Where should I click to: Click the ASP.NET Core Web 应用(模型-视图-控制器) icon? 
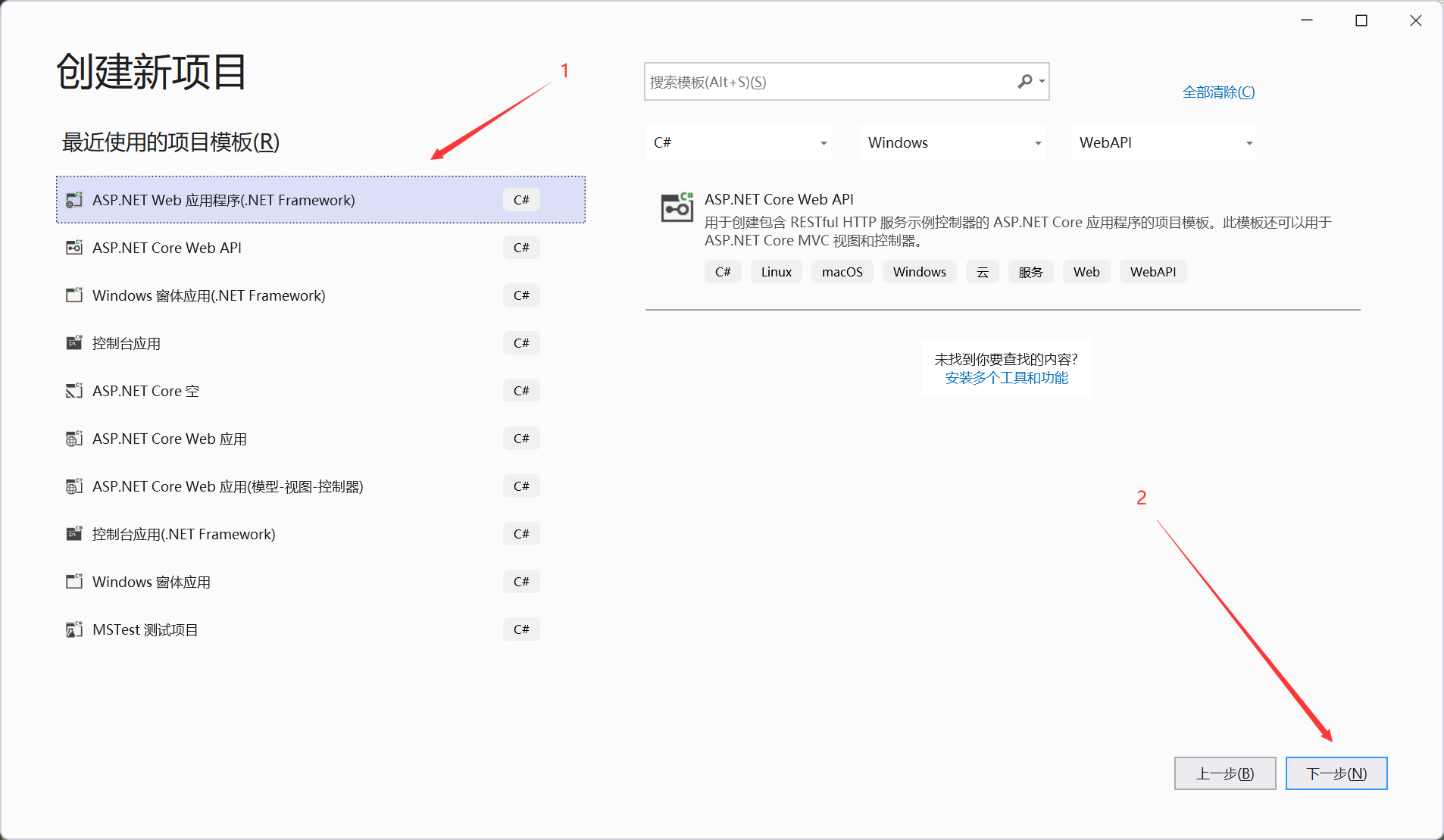(x=73, y=486)
